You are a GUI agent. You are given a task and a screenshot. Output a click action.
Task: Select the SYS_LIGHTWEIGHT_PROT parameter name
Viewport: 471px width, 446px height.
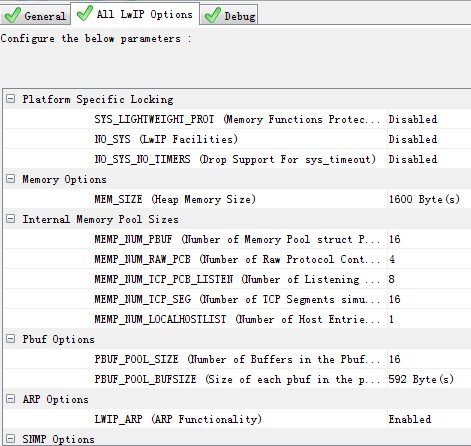237,119
